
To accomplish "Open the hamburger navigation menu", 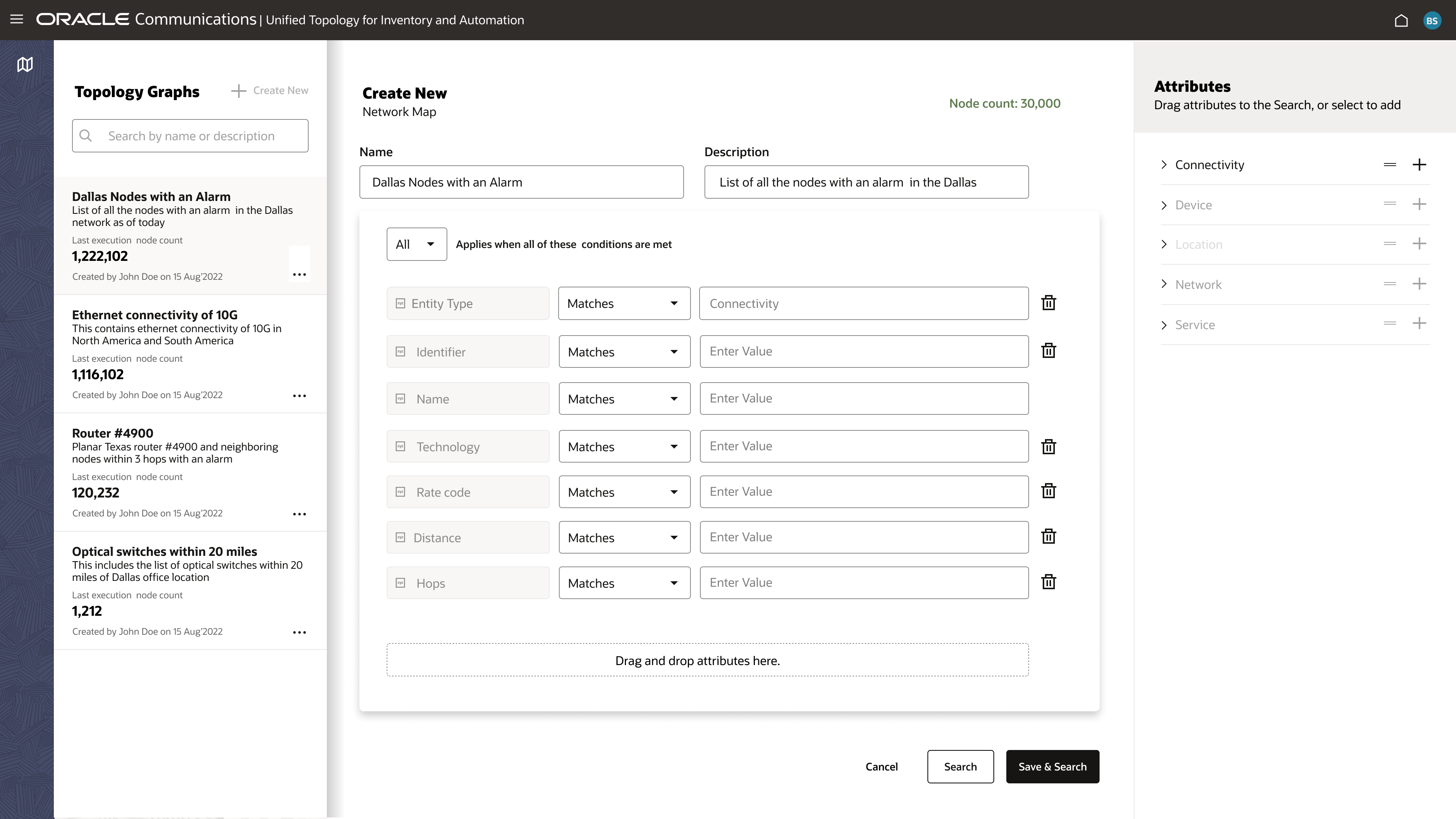I will [16, 19].
